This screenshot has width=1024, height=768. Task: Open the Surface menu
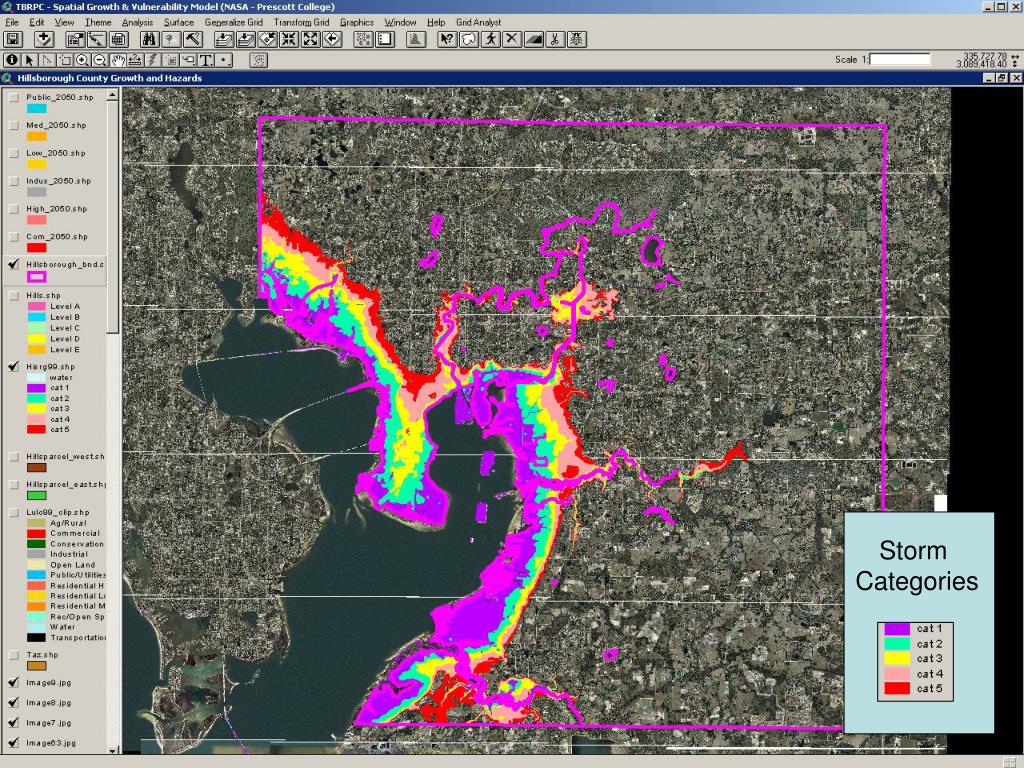(x=179, y=22)
